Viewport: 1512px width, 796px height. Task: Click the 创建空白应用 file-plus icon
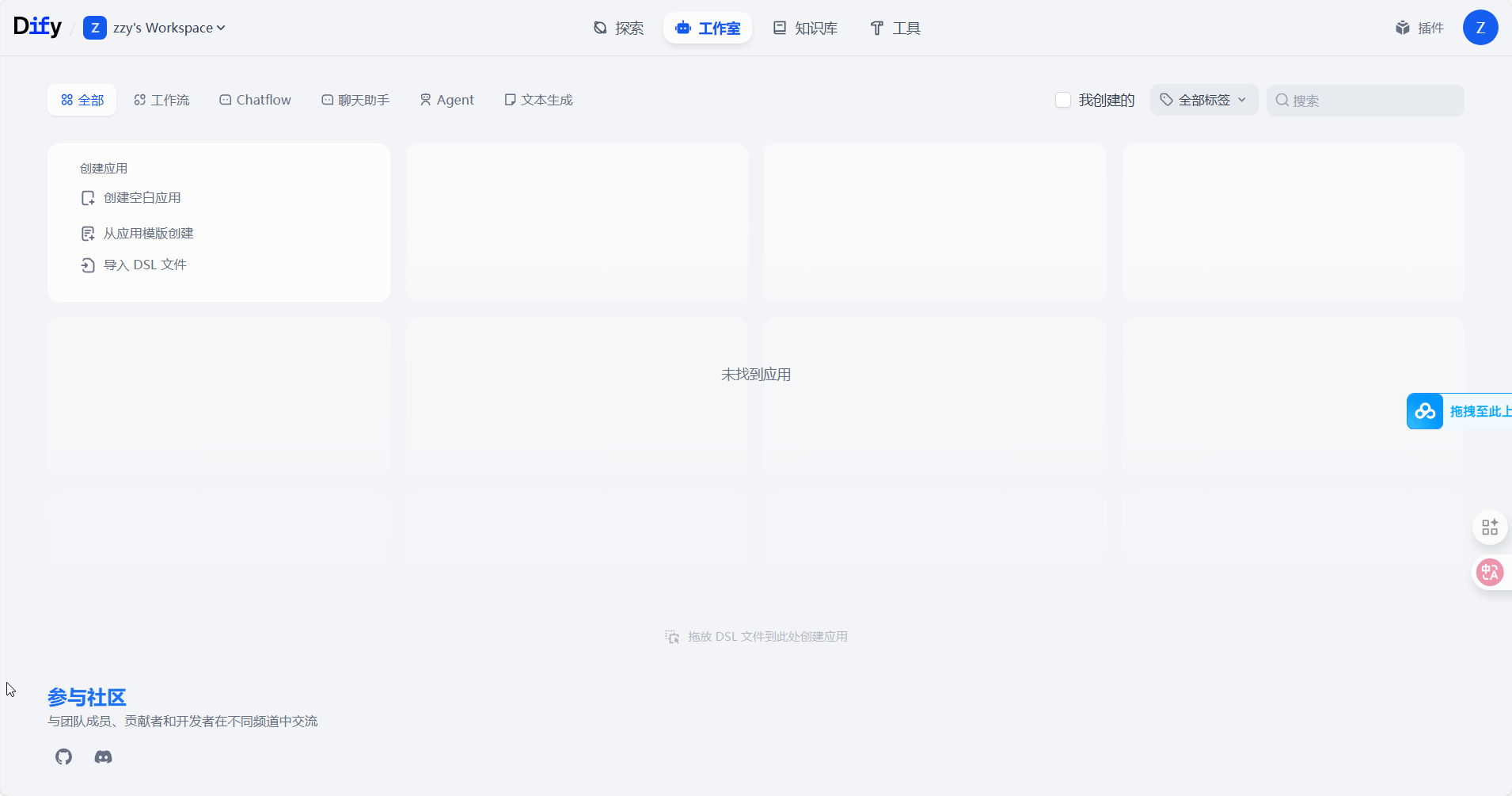point(88,198)
